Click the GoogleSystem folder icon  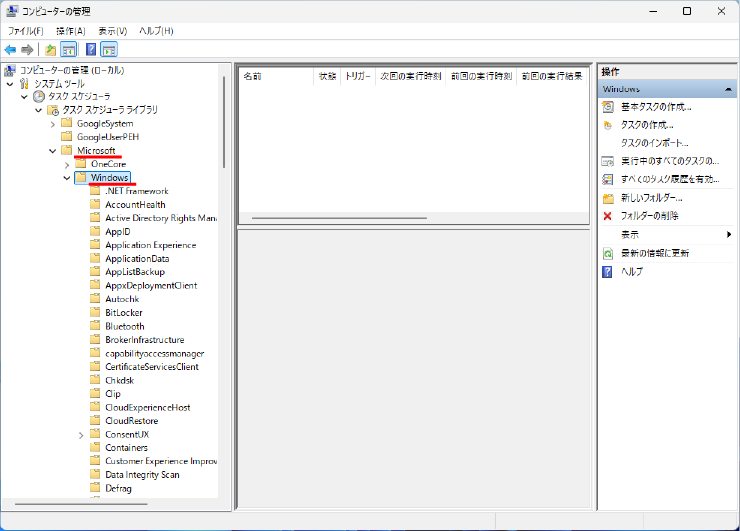(67, 123)
